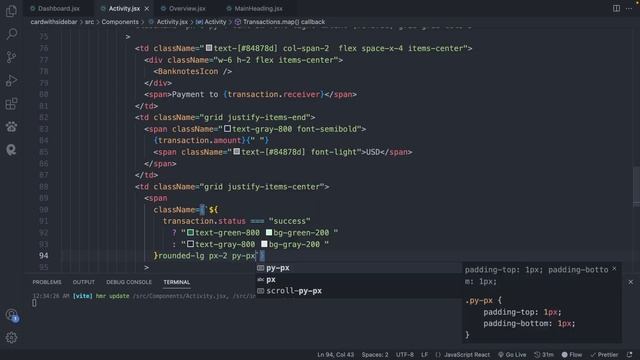The height and width of the screenshot is (360, 640).
Task: Open the Search view in activity bar
Action: [11, 34]
